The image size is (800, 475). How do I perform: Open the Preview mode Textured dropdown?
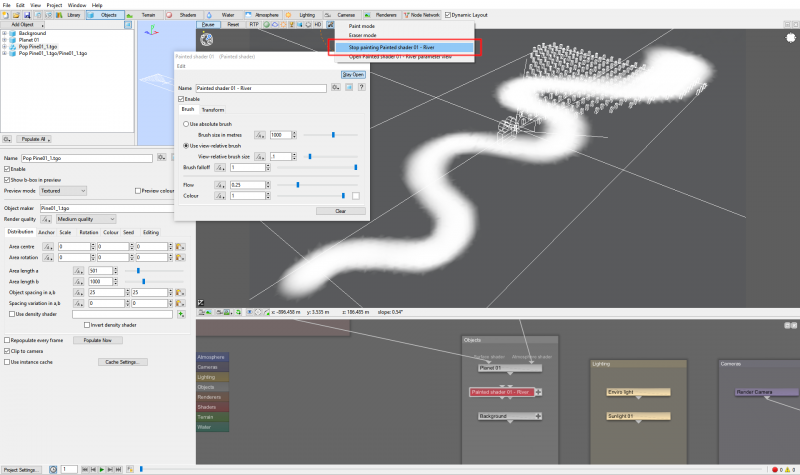(63, 191)
